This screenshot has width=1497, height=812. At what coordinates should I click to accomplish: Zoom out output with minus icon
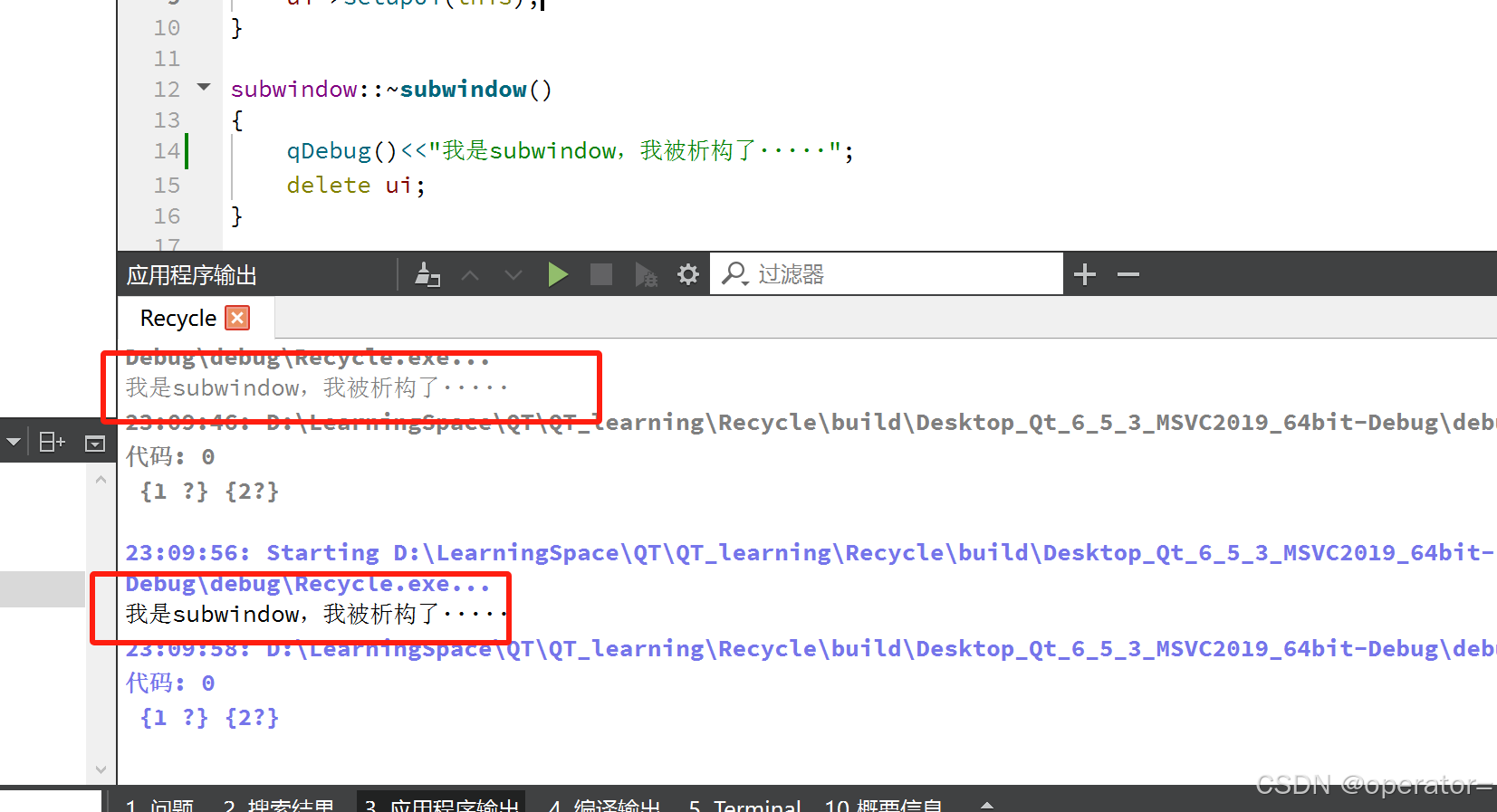click(1128, 274)
